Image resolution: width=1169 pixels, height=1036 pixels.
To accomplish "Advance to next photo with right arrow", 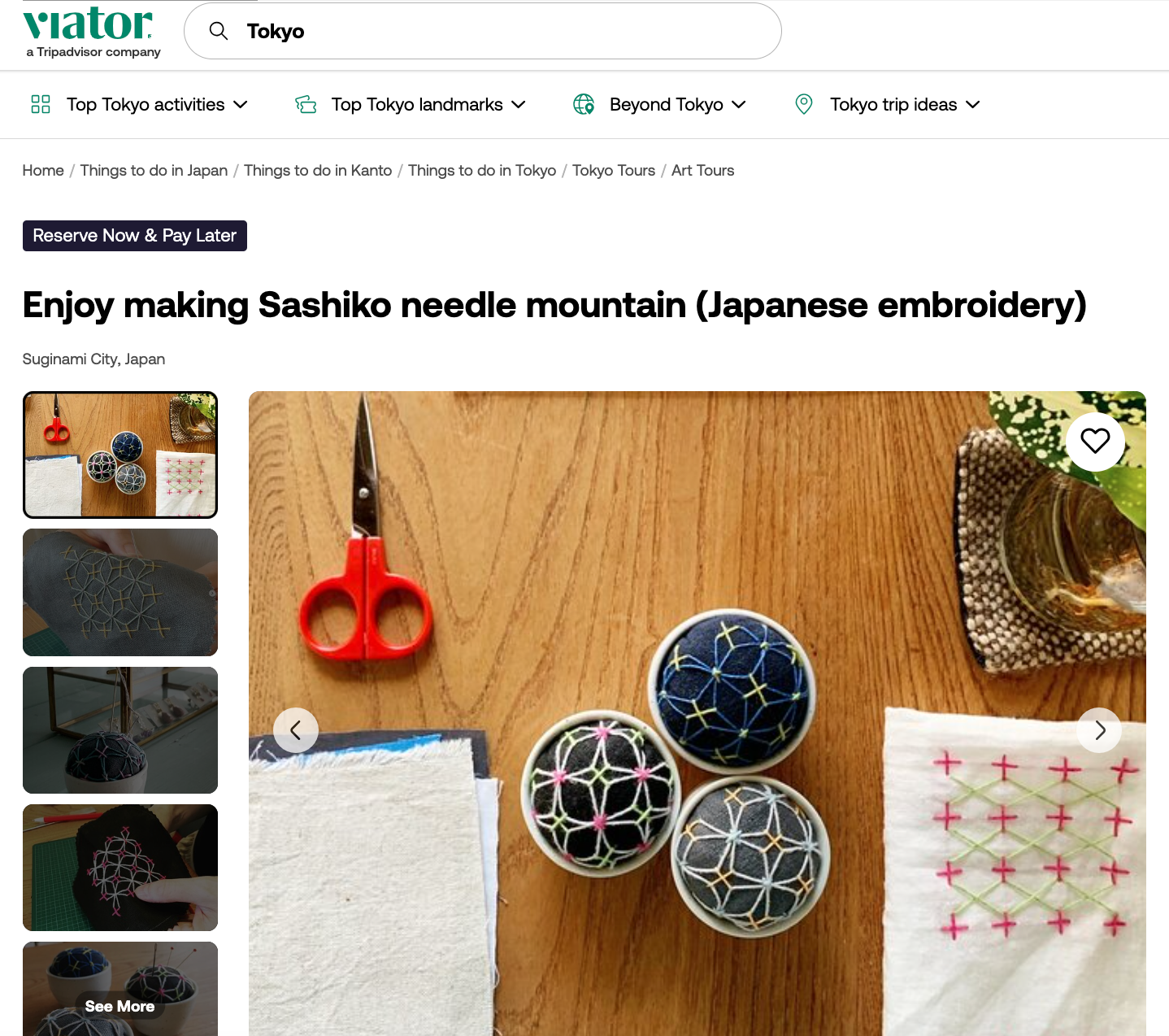I will (1099, 730).
